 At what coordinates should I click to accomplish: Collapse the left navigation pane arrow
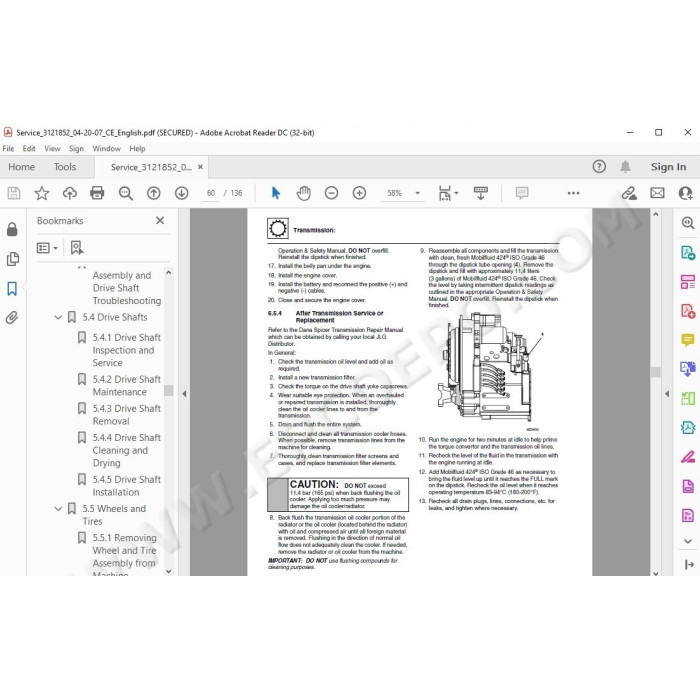pos(184,394)
